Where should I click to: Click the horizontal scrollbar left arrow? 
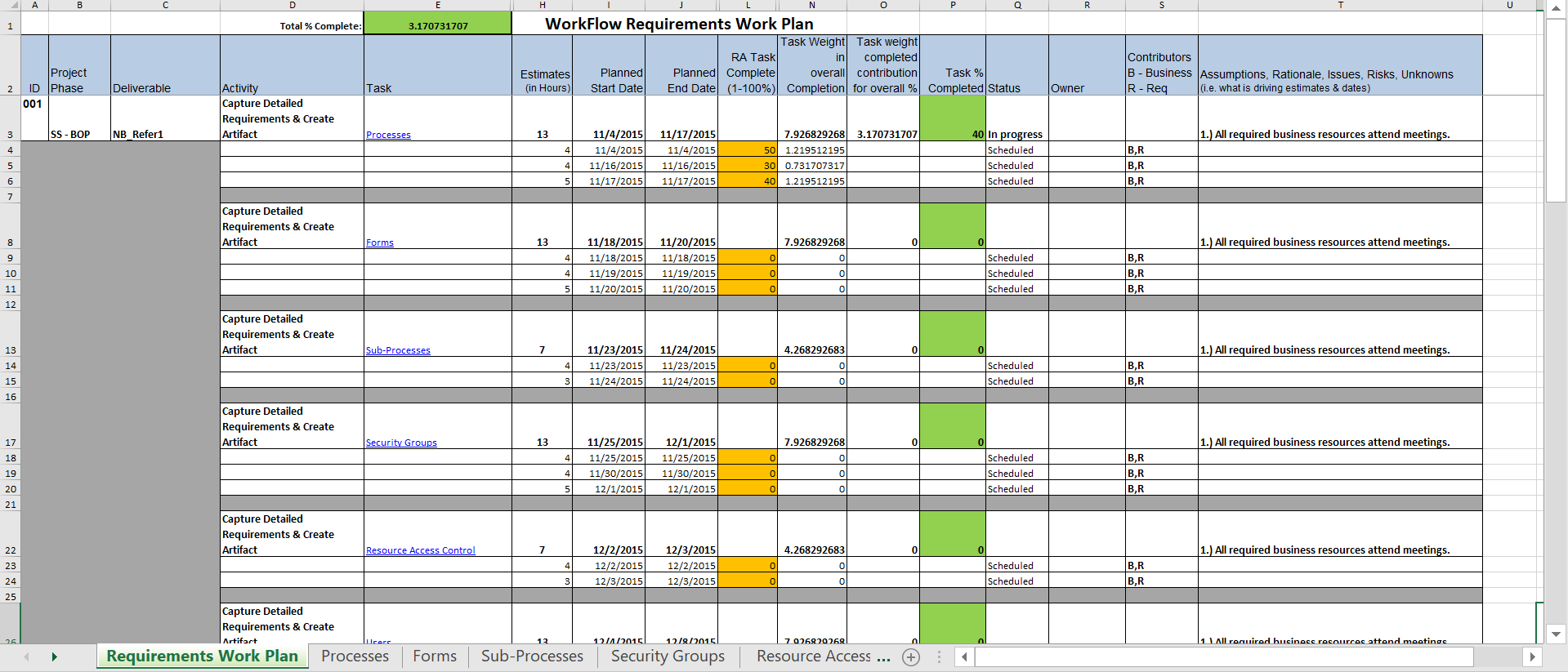[x=965, y=656]
